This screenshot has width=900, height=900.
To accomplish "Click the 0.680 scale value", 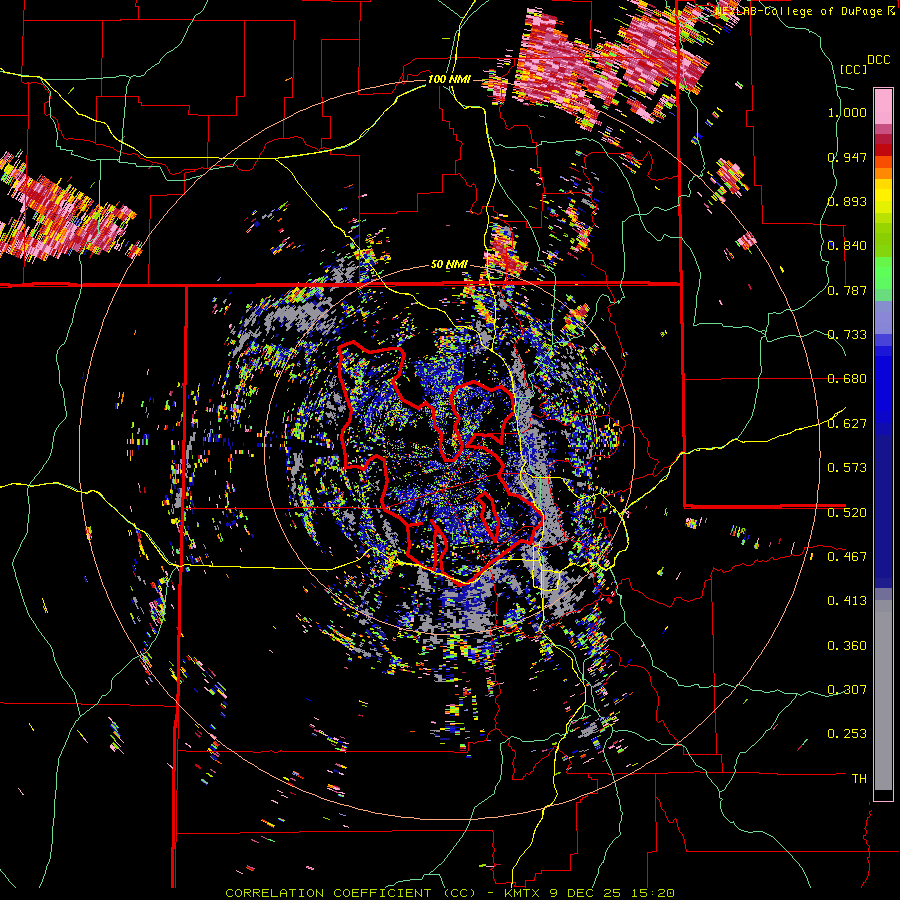I will 847,379.
